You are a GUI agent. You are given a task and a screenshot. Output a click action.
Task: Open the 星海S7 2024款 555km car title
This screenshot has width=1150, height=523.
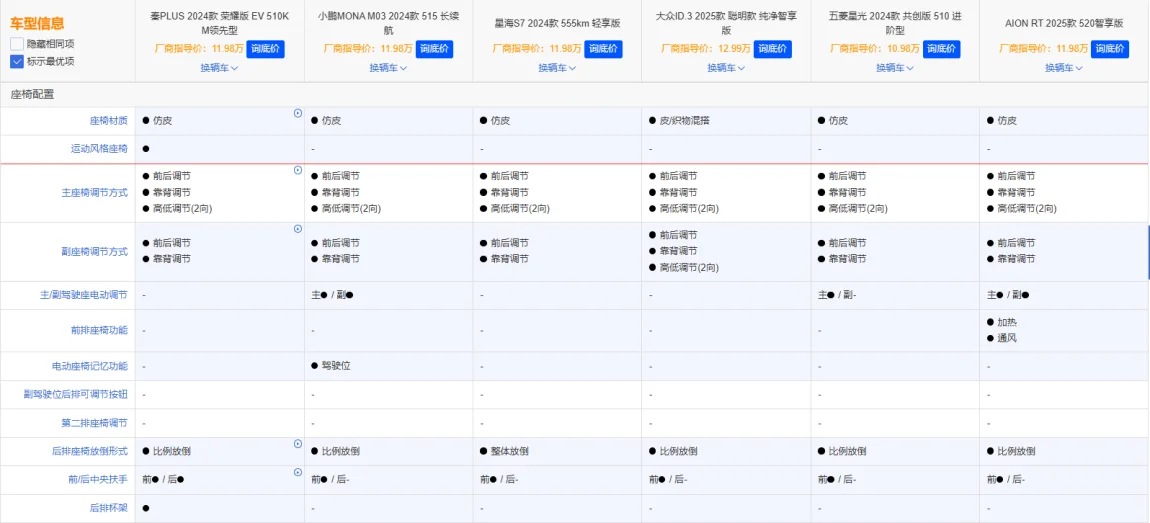(x=557, y=23)
